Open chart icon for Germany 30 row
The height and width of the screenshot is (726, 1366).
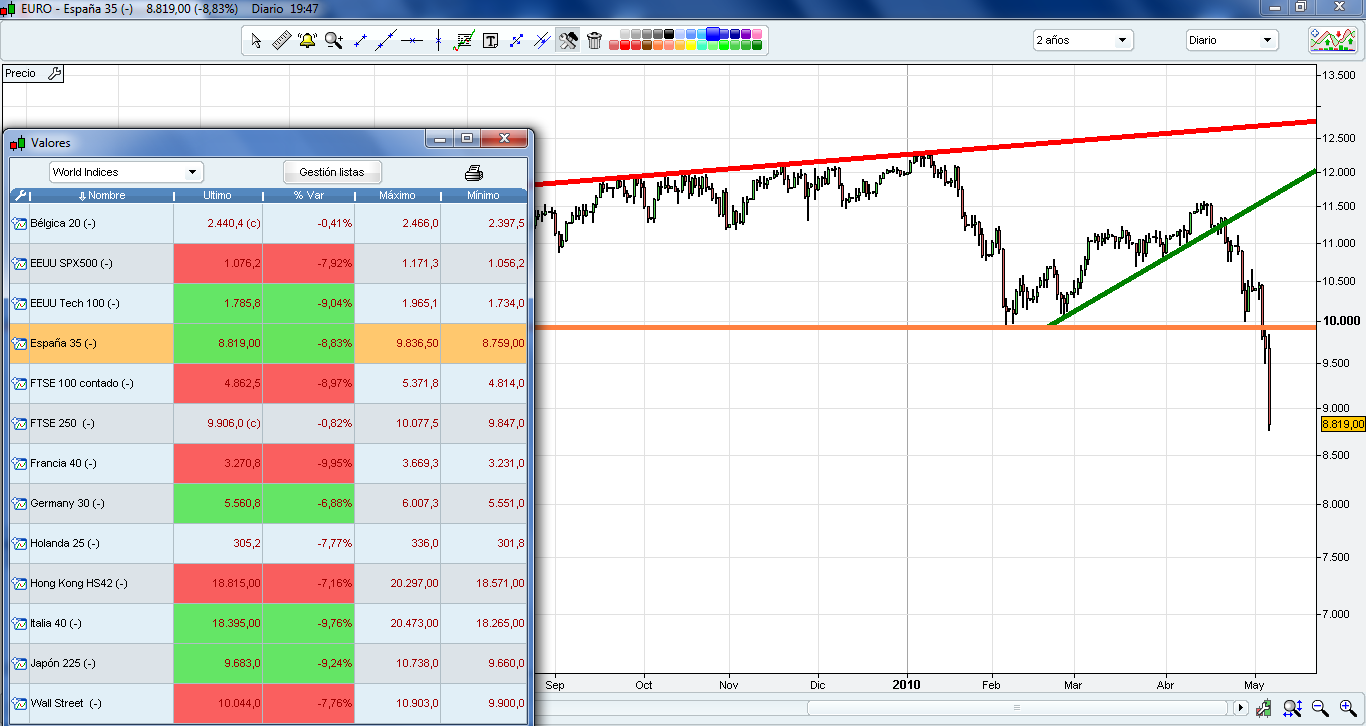click(x=19, y=503)
